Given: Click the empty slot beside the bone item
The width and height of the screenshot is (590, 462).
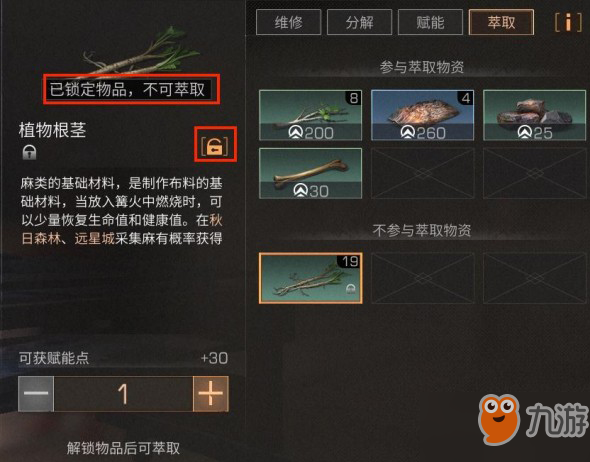Looking at the screenshot, I should point(422,173).
